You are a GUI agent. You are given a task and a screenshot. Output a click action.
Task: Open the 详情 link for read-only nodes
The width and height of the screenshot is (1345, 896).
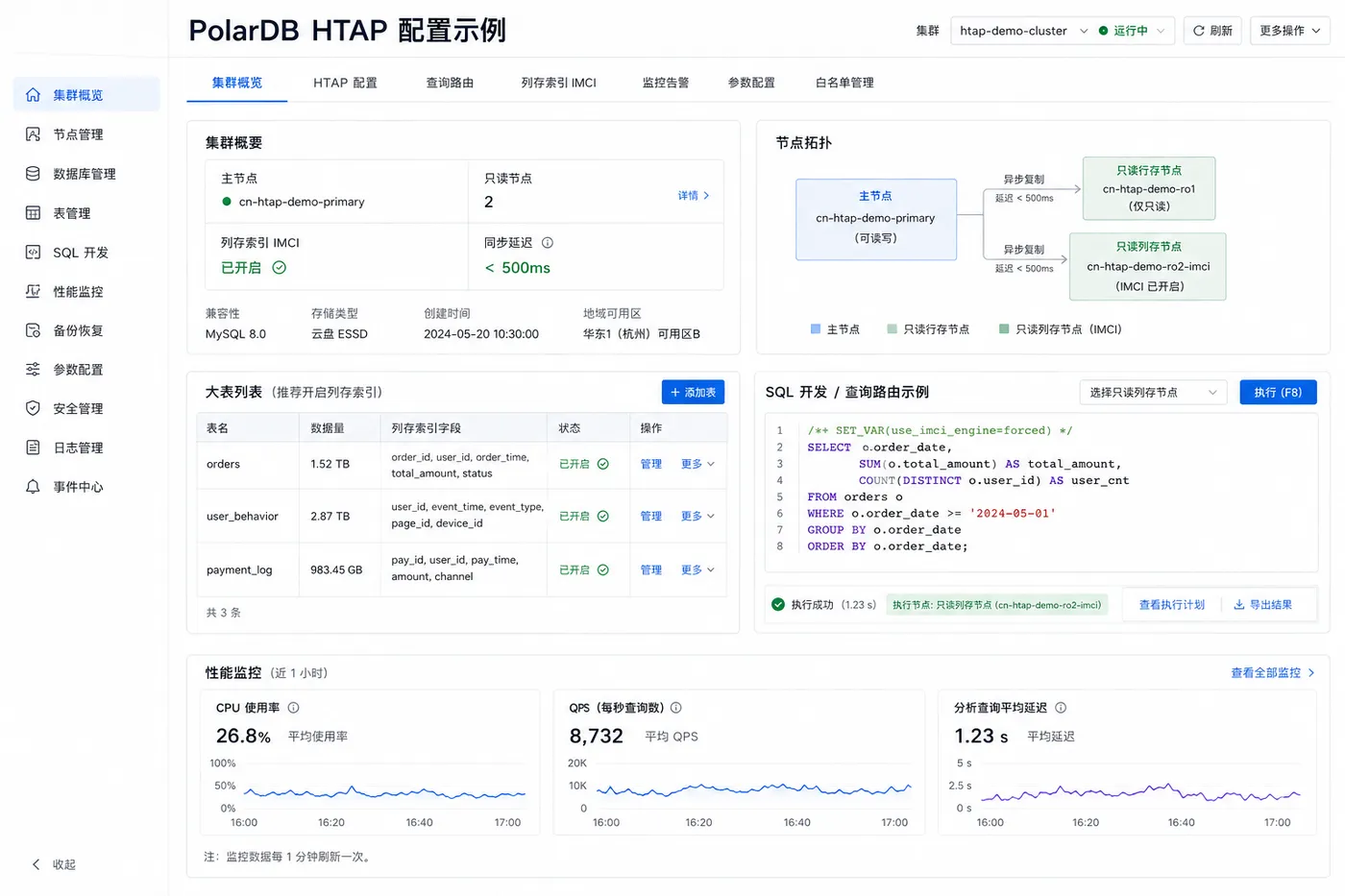point(694,195)
